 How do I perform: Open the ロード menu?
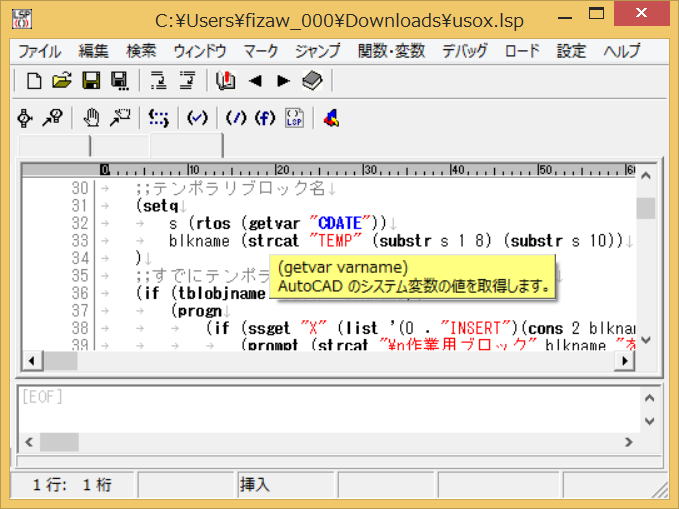(x=522, y=51)
